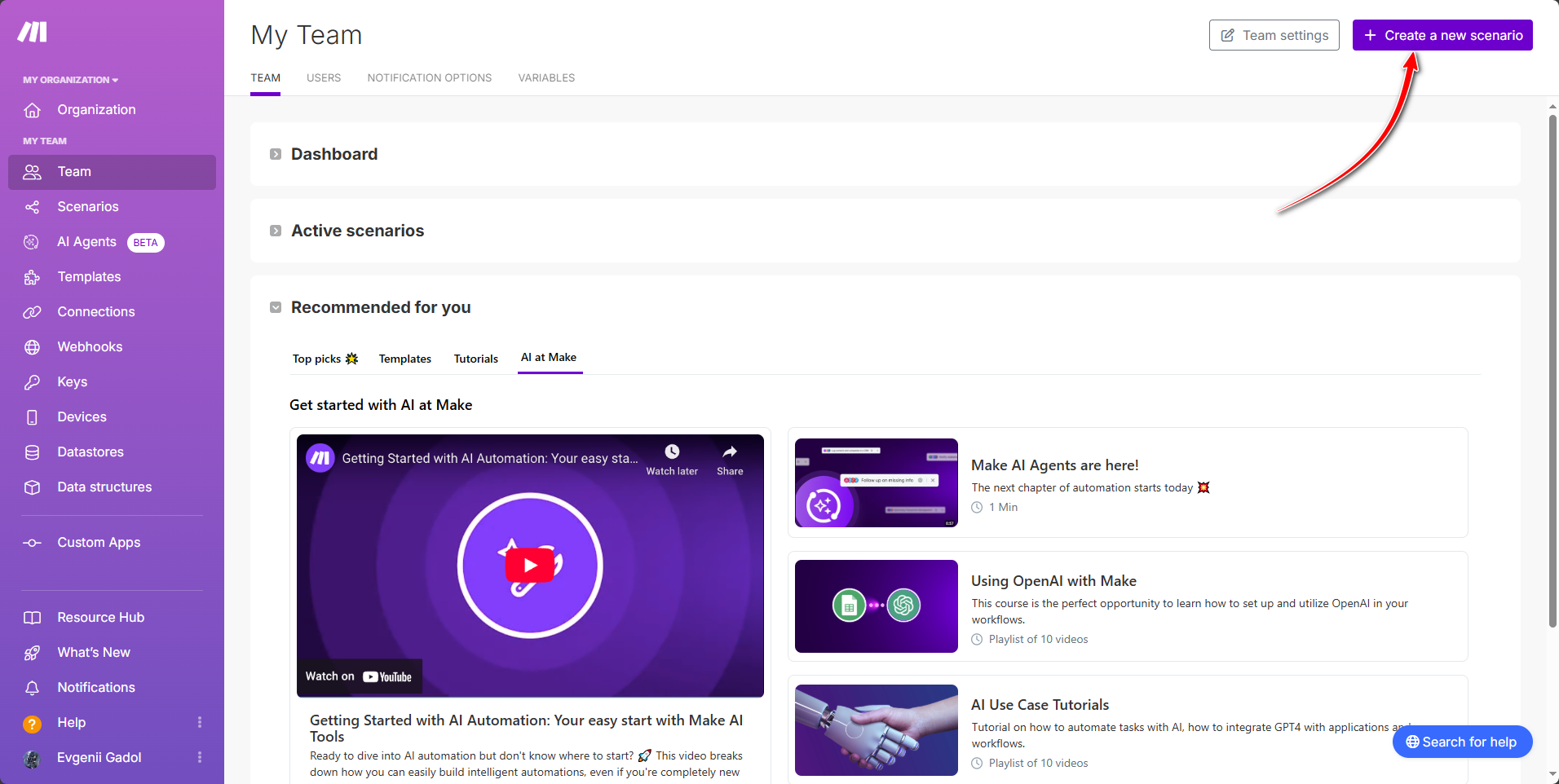Click Evgenii Gadol's avatar picture
This screenshot has height=784, width=1559.
tap(32, 759)
